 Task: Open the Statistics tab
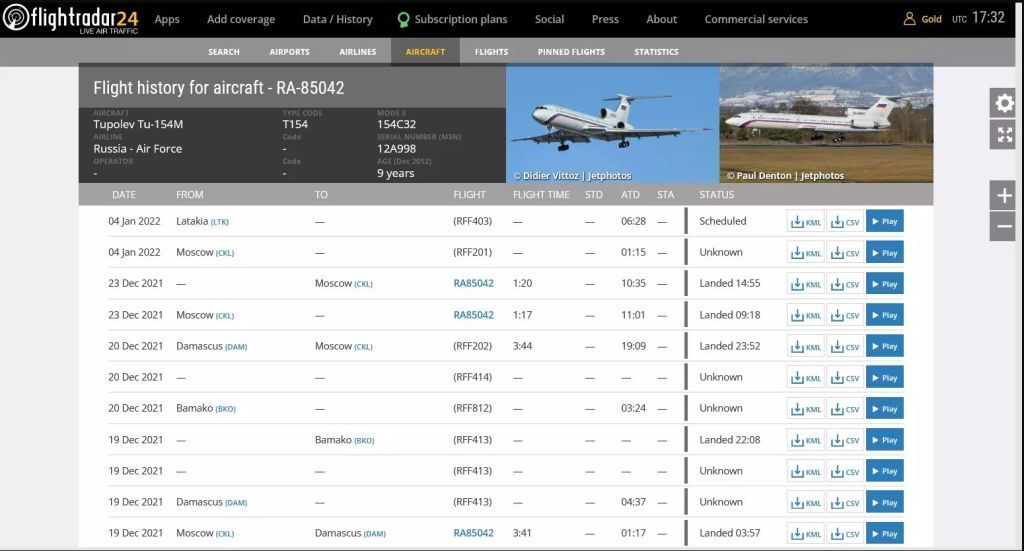pos(656,52)
